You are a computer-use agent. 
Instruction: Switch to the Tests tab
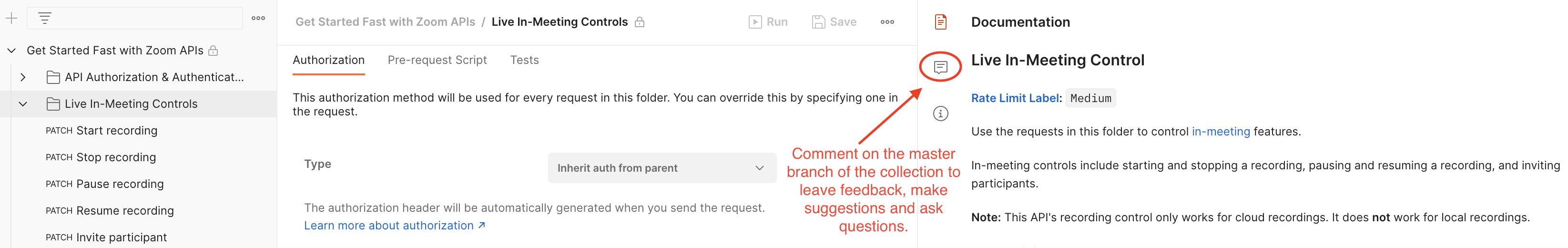pyautogui.click(x=524, y=60)
